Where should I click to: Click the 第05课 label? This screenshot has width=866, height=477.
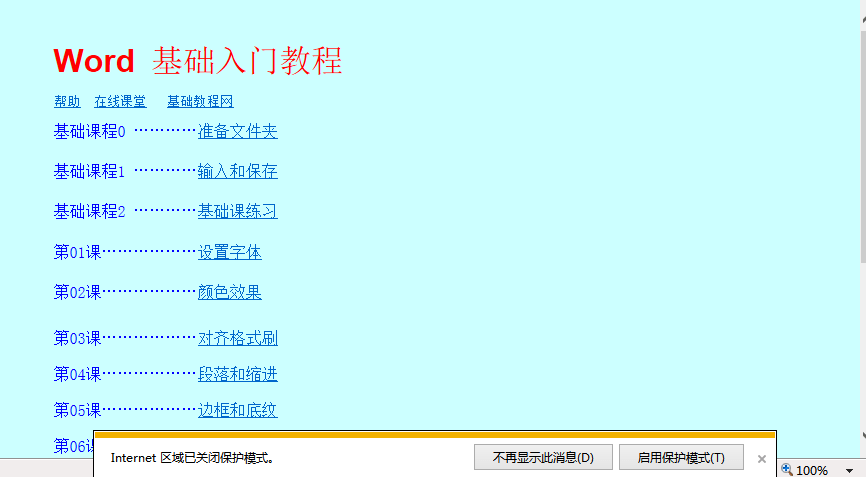[x=77, y=410]
